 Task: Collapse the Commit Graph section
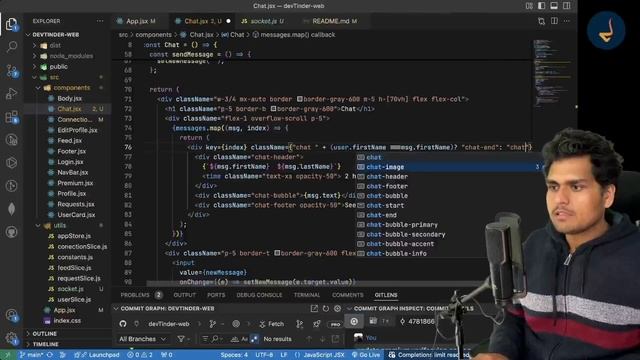click(x=116, y=309)
